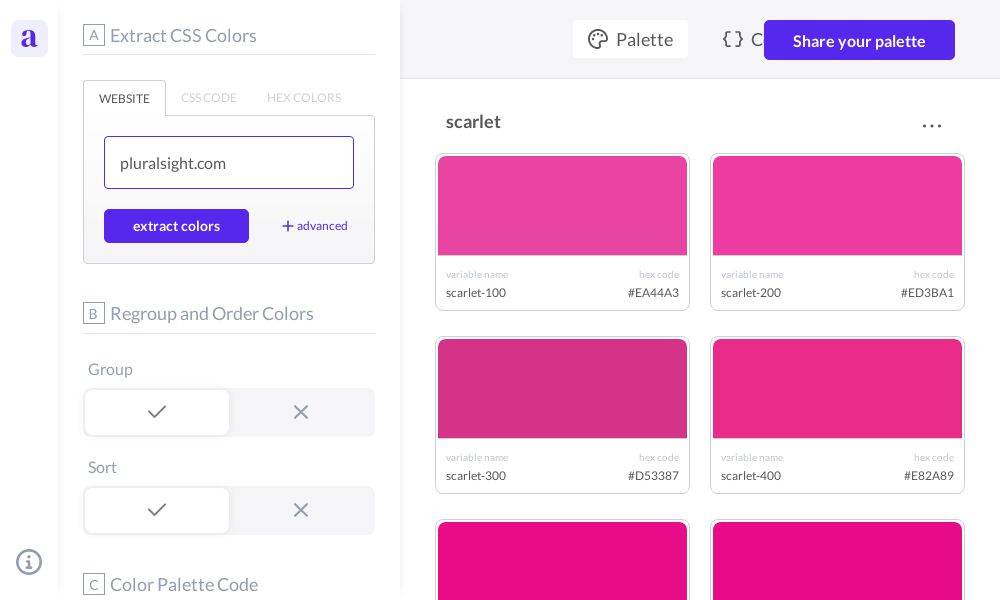Expand the Color Palette Code section

pos(184,584)
